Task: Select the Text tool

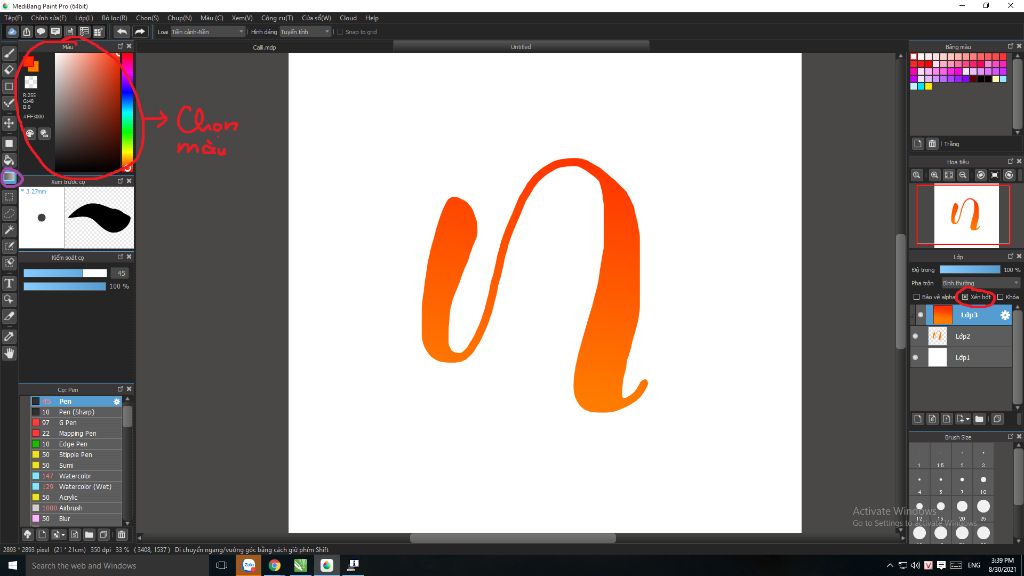Action: [9, 283]
